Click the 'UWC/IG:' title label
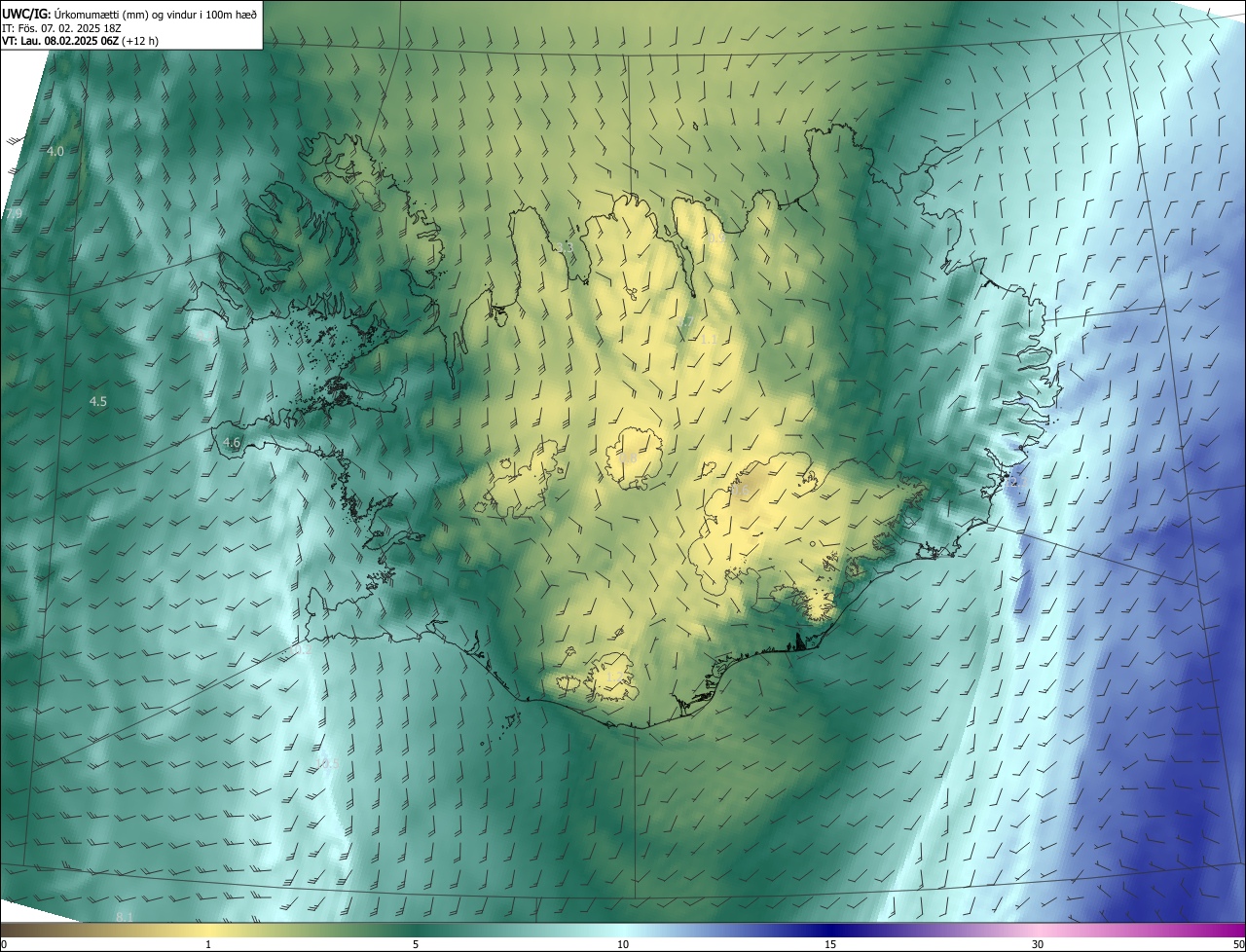This screenshot has height=952, width=1246. coord(27,14)
